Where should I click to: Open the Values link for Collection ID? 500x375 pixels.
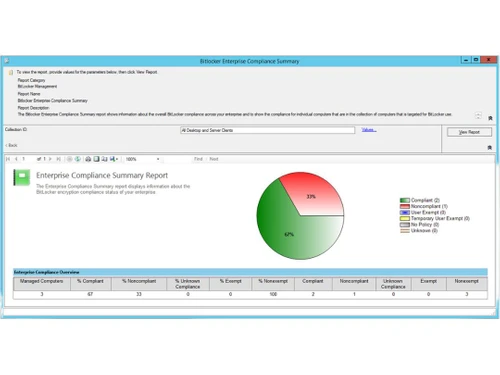(x=369, y=130)
